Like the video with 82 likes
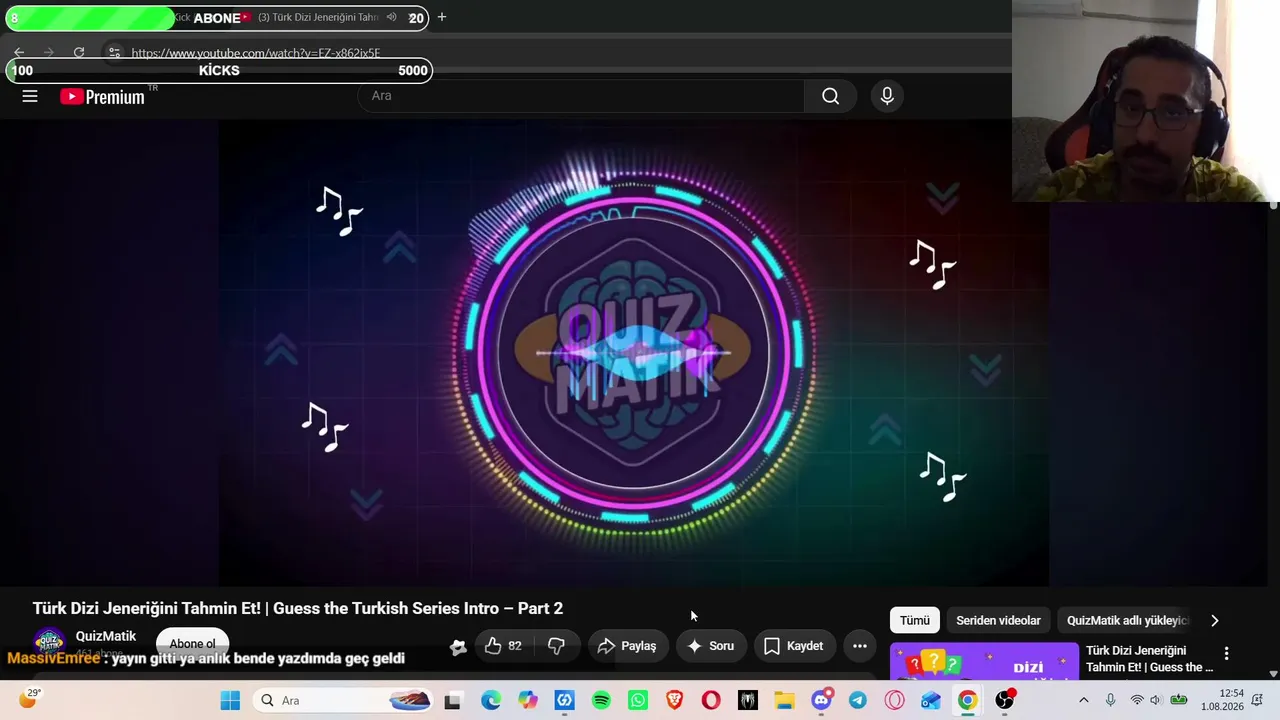Image resolution: width=1280 pixels, height=720 pixels. coord(503,646)
